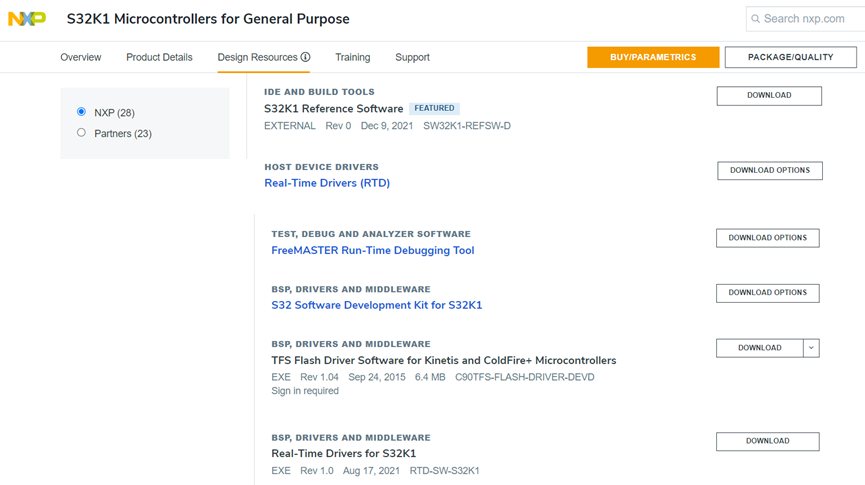Go to the Training tab
This screenshot has width=865, height=485.
click(352, 57)
